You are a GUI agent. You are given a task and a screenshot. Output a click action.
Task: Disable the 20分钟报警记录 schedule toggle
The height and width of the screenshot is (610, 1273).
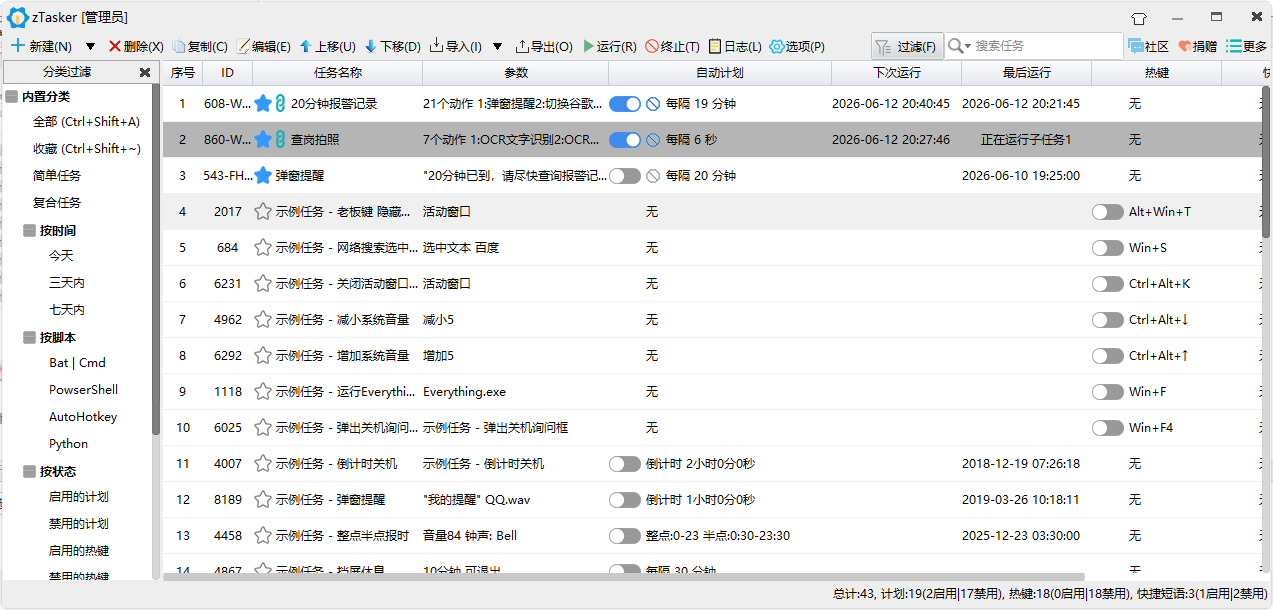coord(625,103)
